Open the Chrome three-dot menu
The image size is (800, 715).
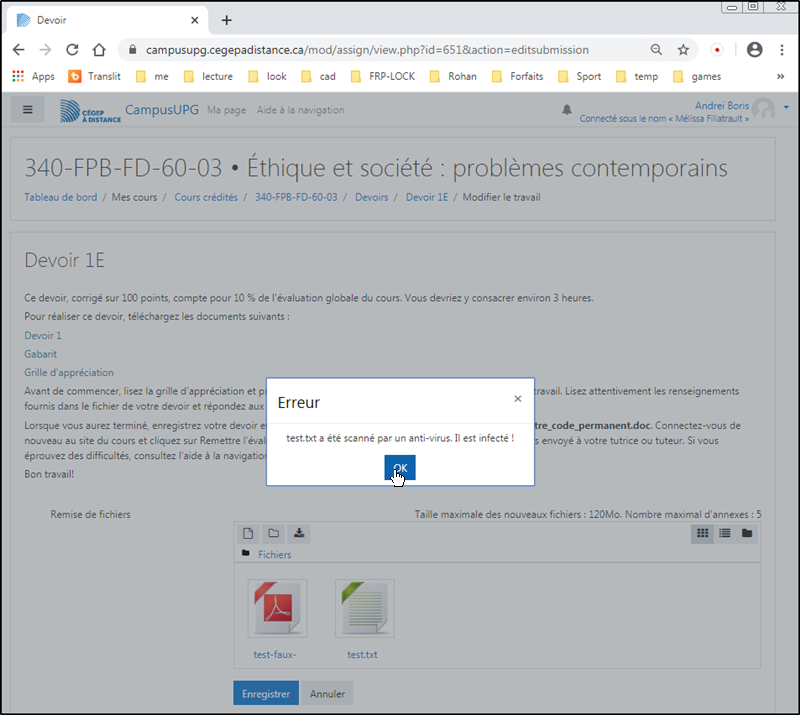pos(782,49)
